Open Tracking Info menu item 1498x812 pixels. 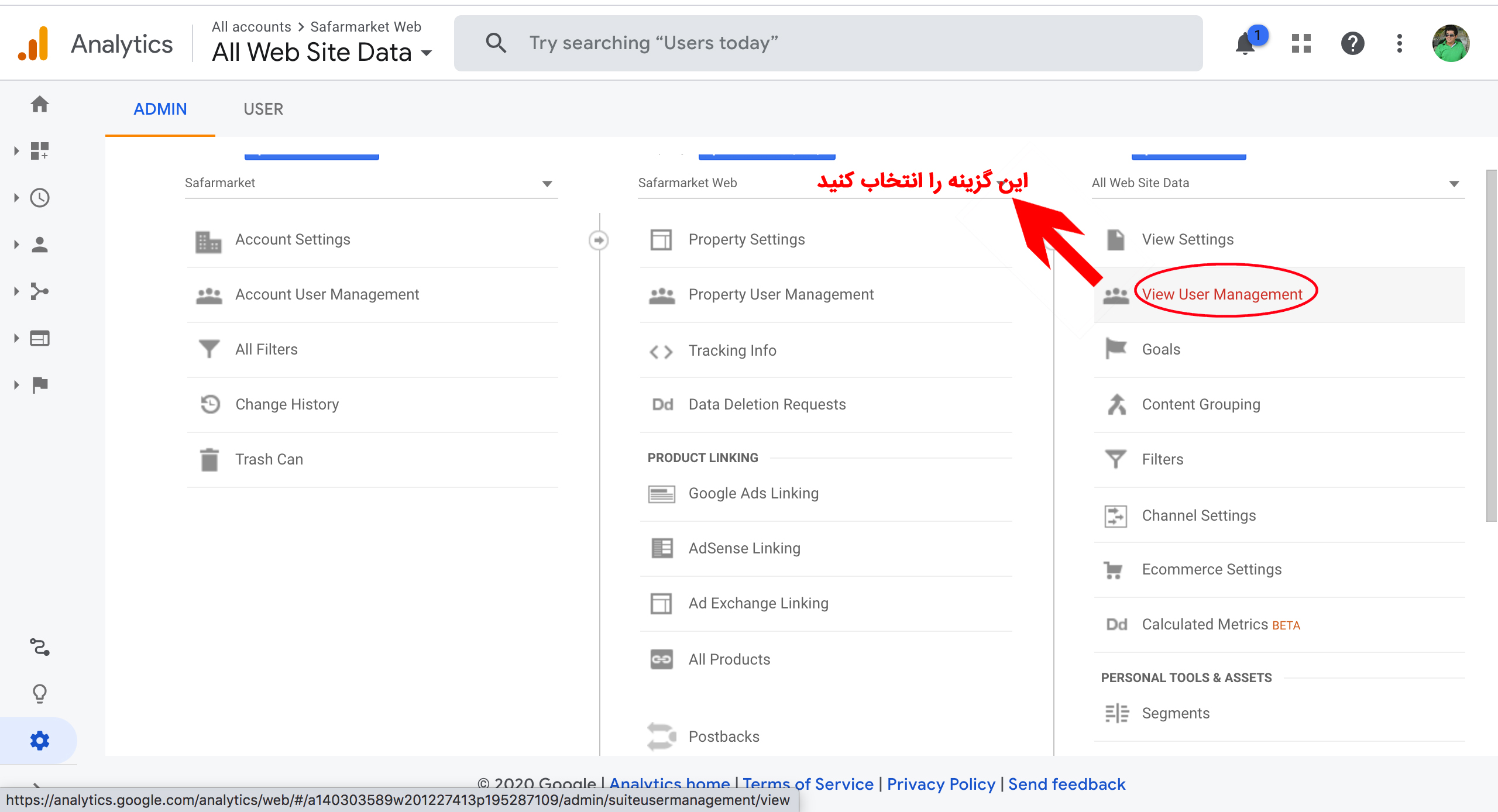coord(732,349)
